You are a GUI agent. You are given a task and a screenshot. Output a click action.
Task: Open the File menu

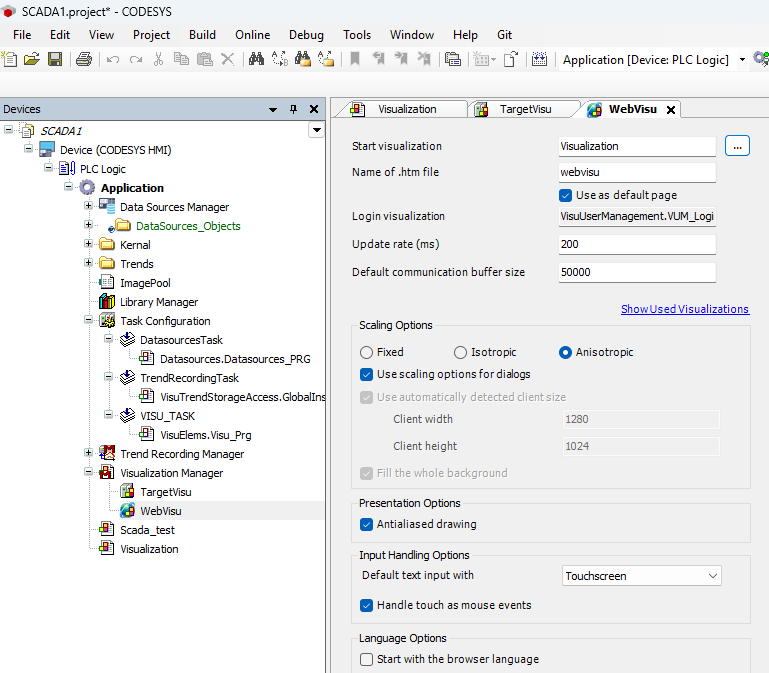[22, 35]
